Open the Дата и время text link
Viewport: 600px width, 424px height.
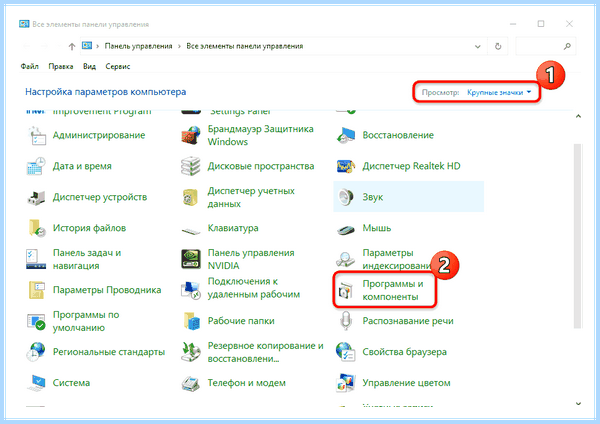(x=82, y=166)
